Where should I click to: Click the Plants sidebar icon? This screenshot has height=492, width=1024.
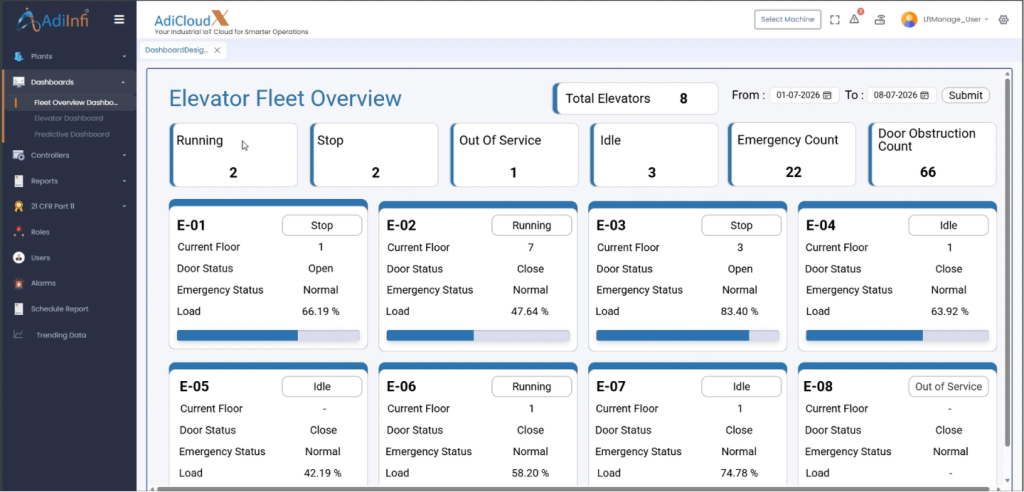pos(18,57)
